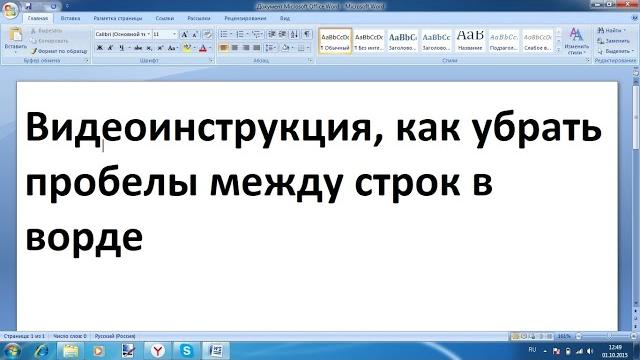Open the Выделить select dropdown
The image size is (640, 360).
(615, 51)
